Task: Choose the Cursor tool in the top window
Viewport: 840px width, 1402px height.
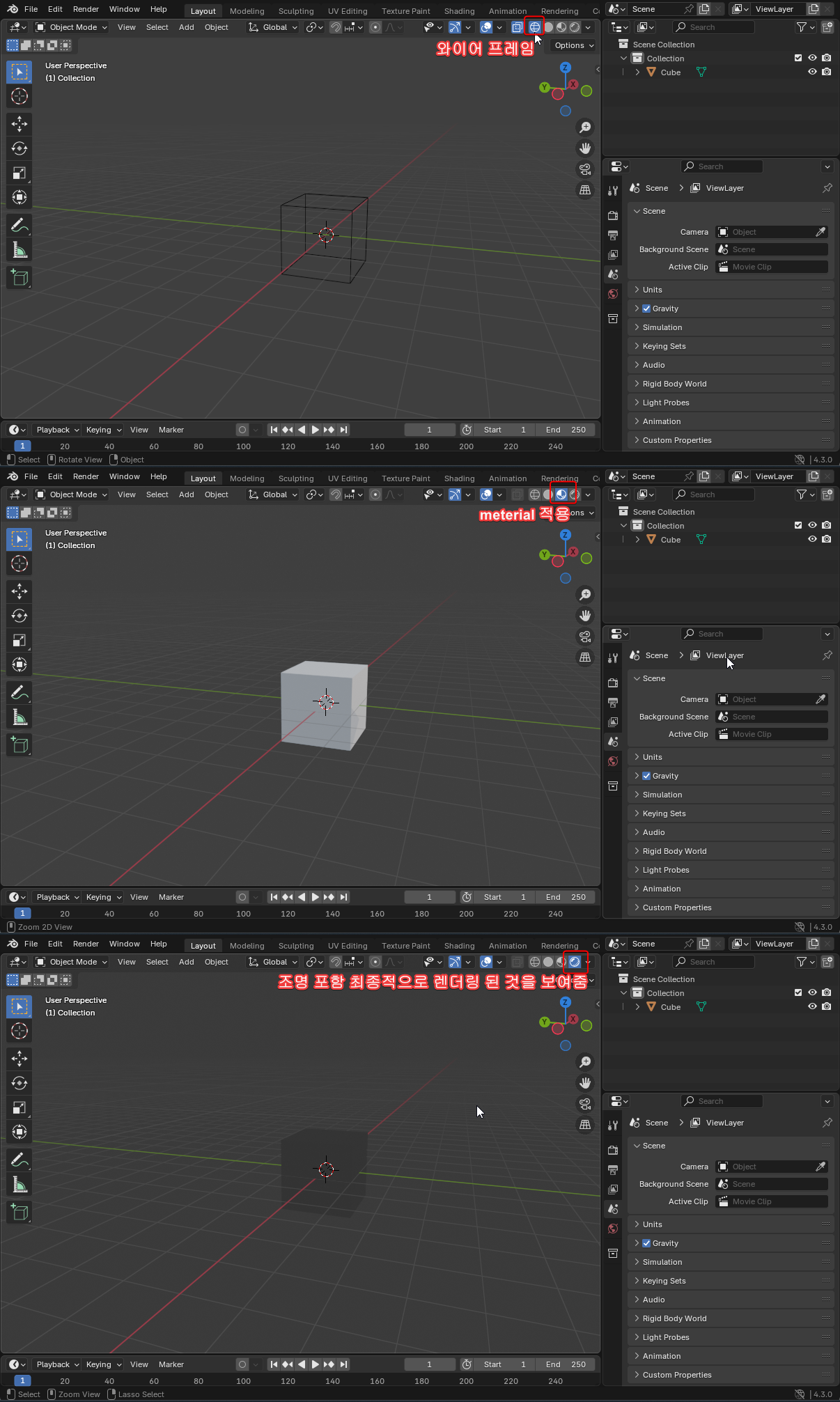Action: [20, 96]
